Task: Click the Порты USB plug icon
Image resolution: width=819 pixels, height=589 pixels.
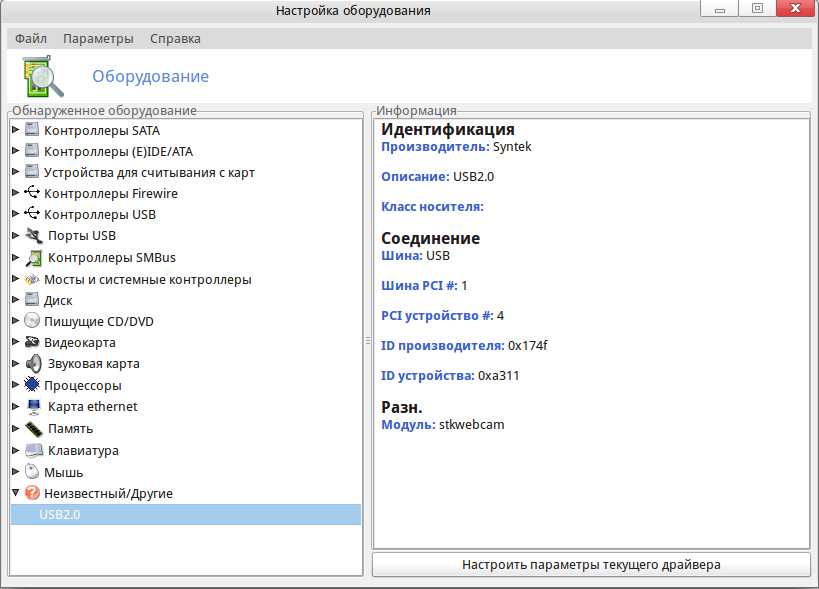Action: pyautogui.click(x=34, y=235)
